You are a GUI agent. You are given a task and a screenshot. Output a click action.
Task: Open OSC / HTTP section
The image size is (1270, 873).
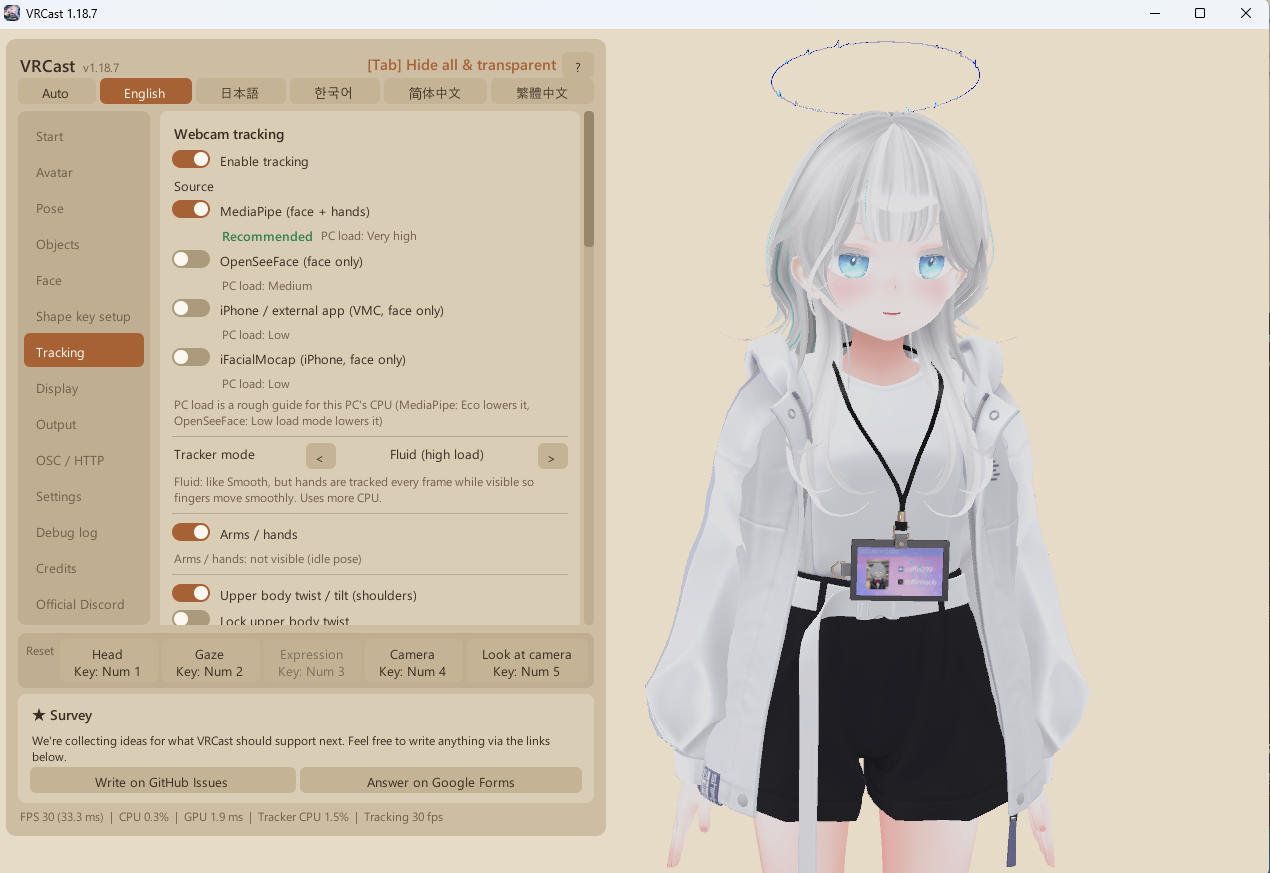click(84, 460)
